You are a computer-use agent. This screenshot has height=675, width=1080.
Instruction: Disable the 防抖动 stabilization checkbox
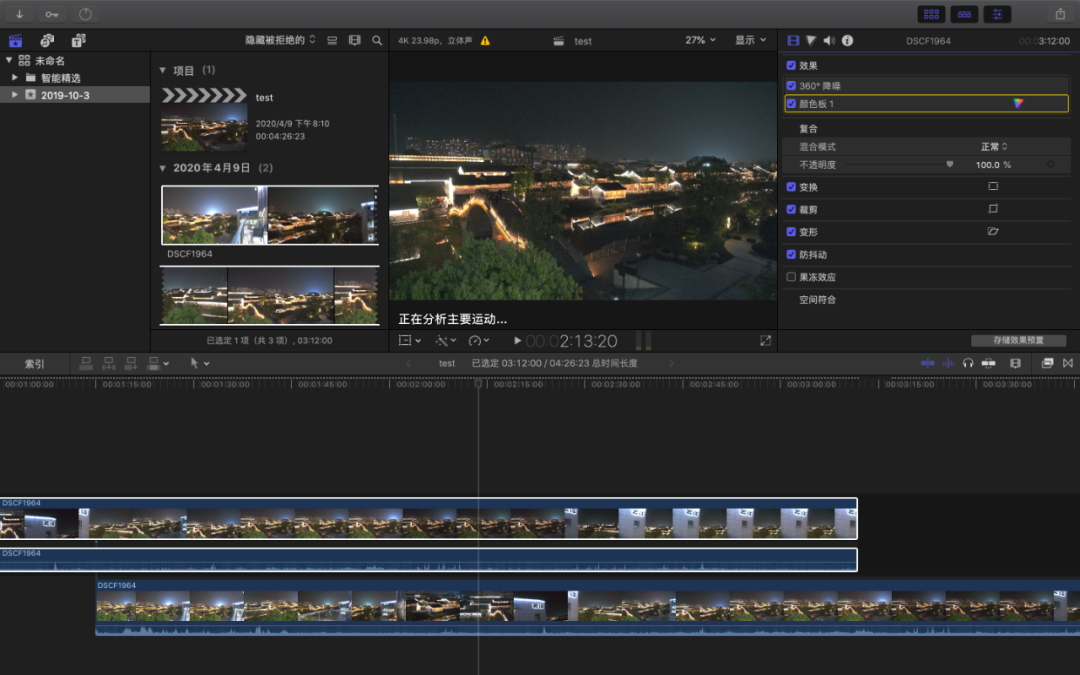(x=791, y=254)
